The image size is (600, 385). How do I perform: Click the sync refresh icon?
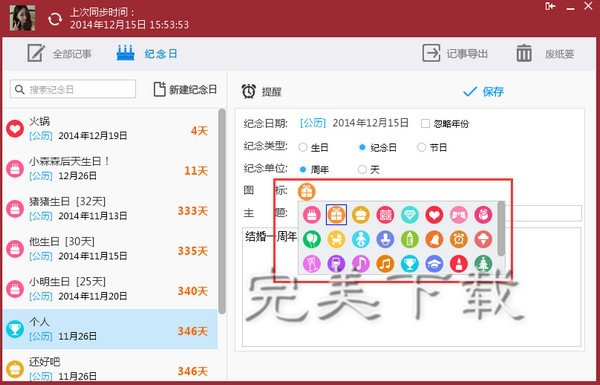(55, 19)
